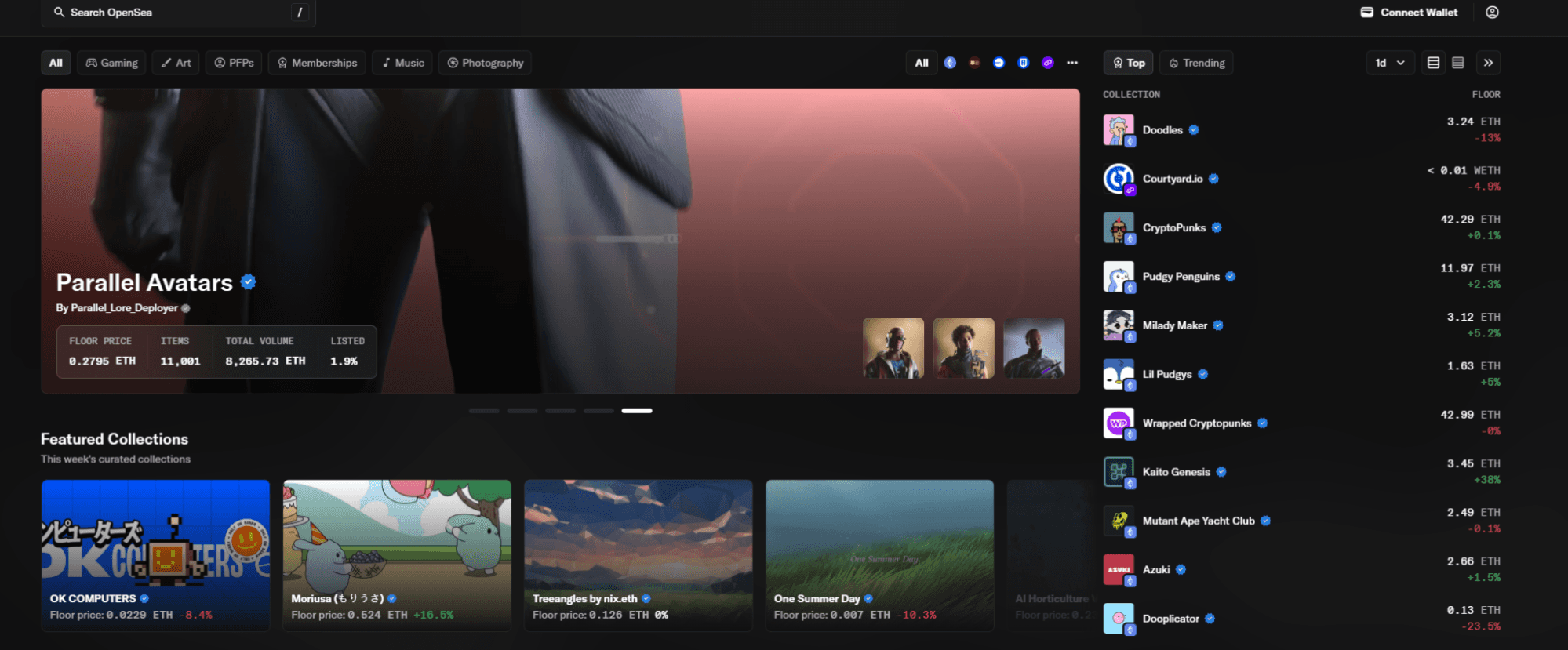Go to the third carousel slide indicator
1568x650 pixels.
[561, 411]
